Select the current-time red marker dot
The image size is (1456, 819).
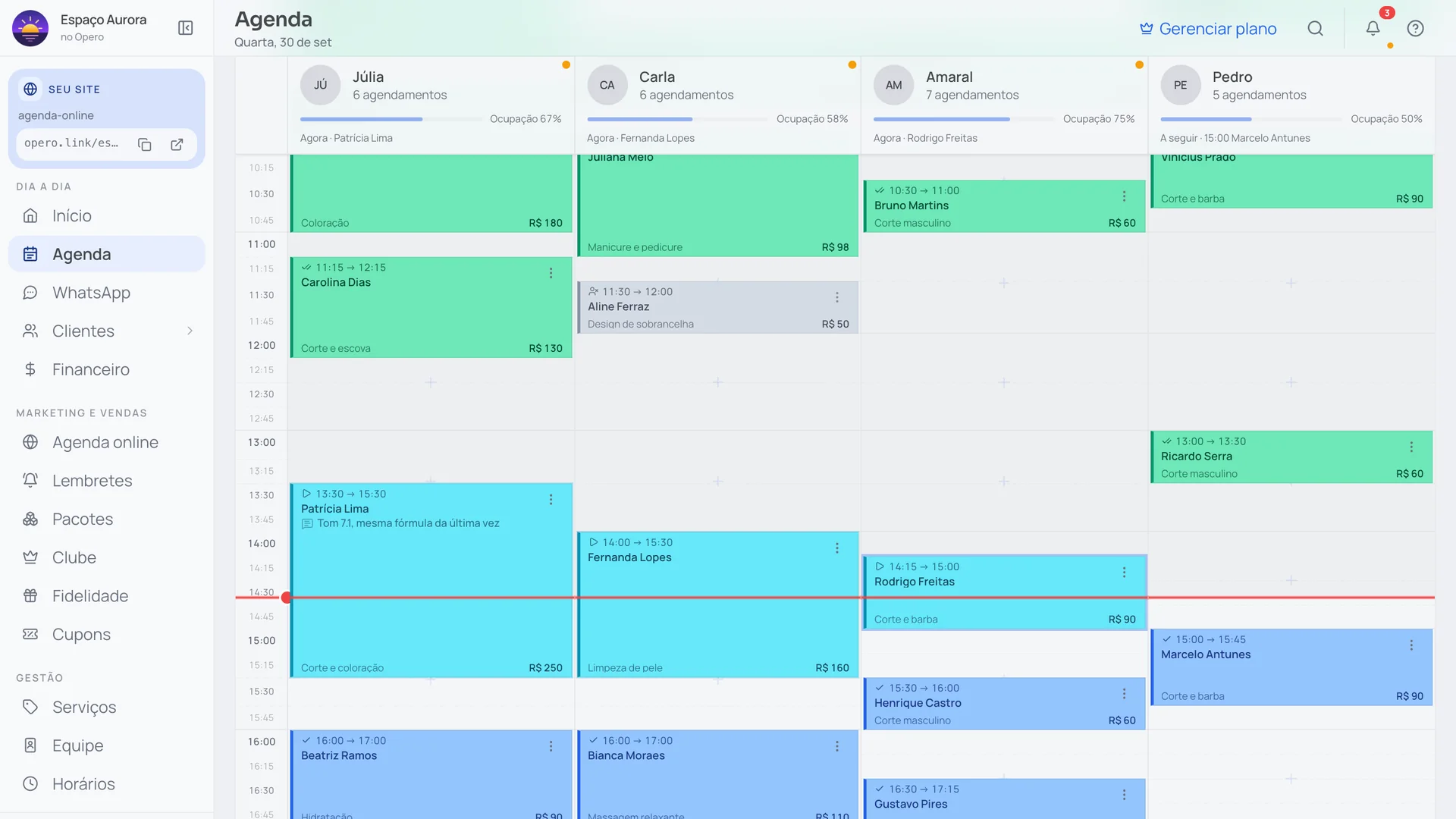[x=286, y=598]
